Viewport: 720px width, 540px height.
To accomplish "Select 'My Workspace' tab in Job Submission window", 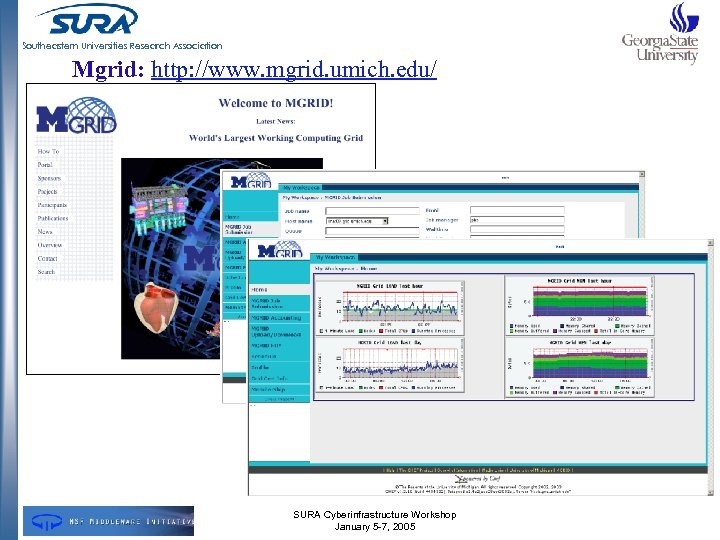I will click(x=301, y=188).
